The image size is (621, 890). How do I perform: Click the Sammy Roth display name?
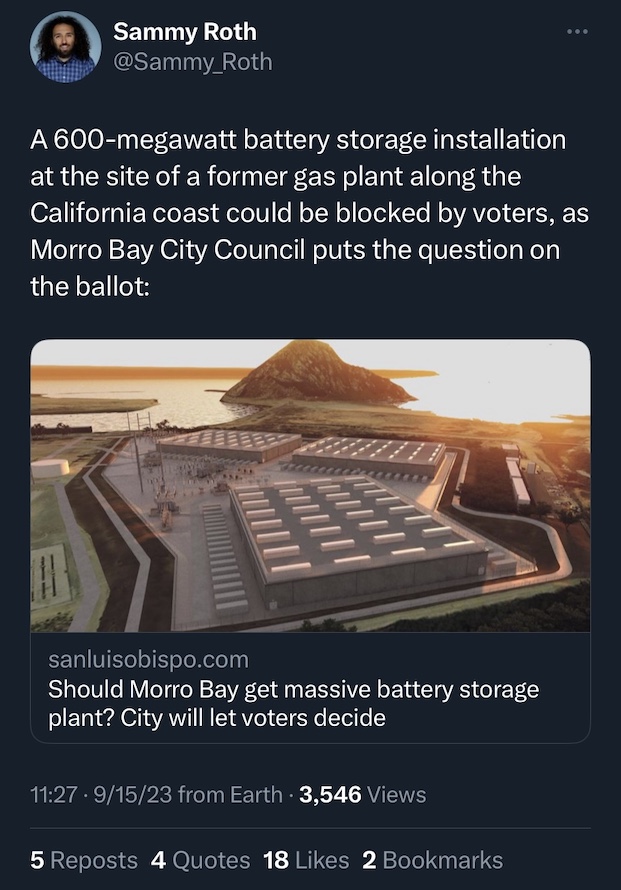[184, 32]
